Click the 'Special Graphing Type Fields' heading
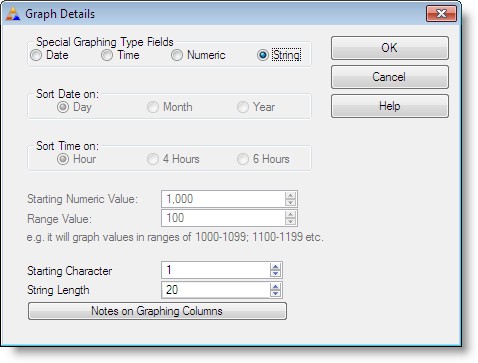The height and width of the screenshot is (363, 478). [x=105, y=42]
